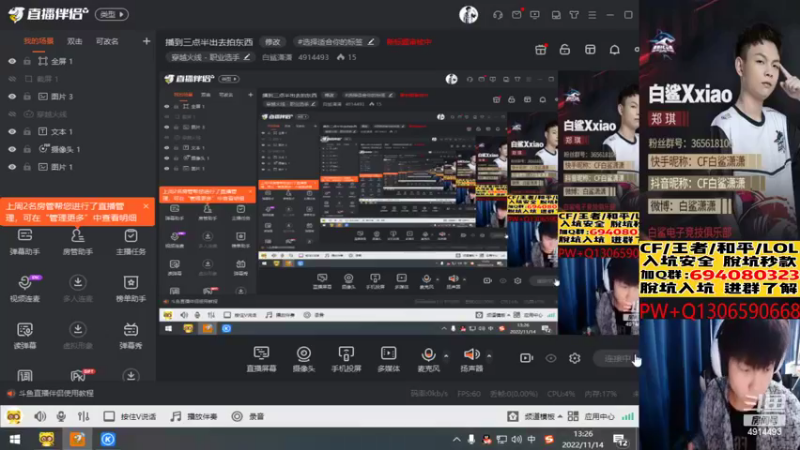Viewport: 800px width, 450px height.
Task: Open 视频连麦 tool
Action: tap(24, 289)
